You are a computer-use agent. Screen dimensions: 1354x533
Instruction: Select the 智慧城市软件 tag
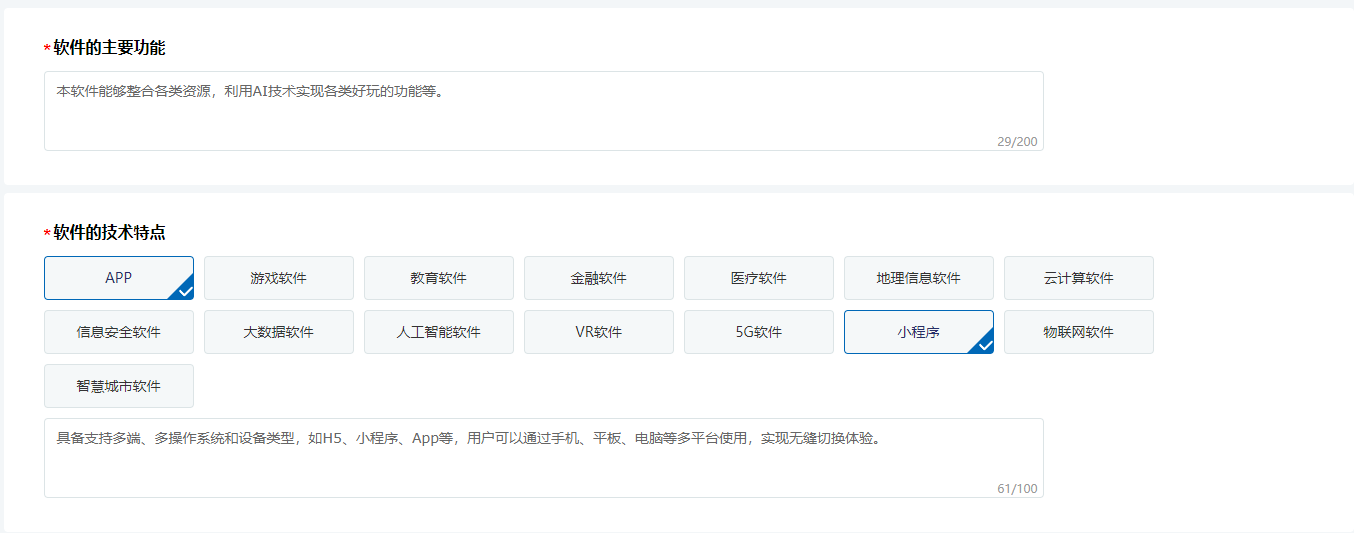pyautogui.click(x=118, y=386)
